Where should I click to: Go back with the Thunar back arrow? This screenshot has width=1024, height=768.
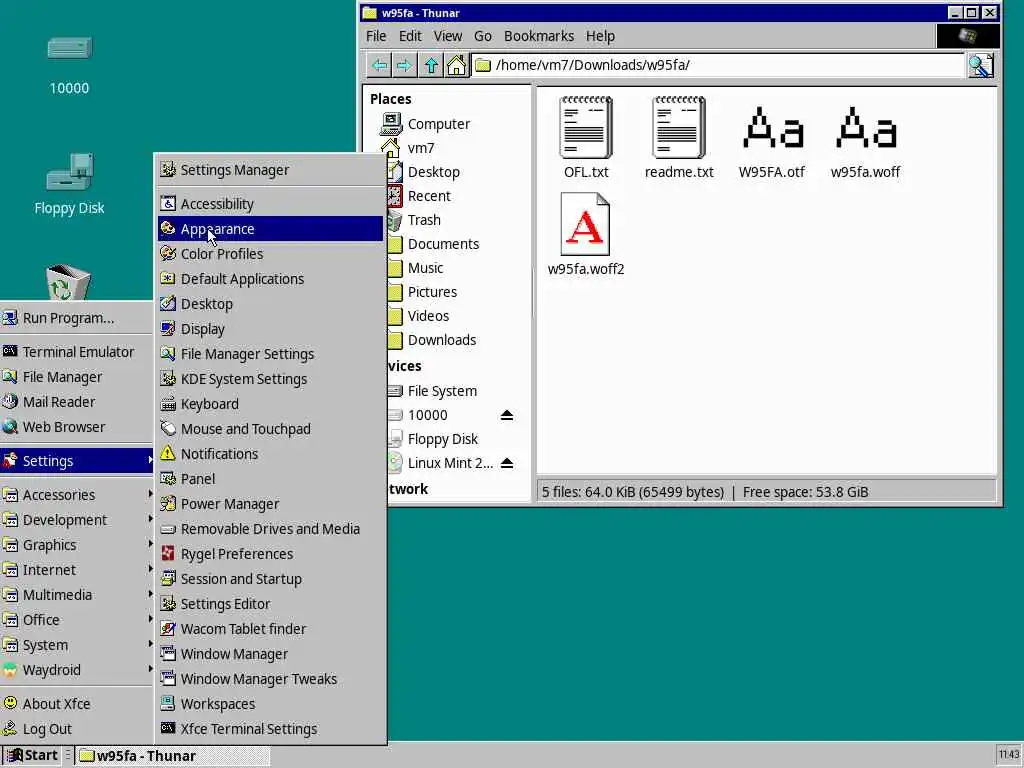click(x=379, y=65)
